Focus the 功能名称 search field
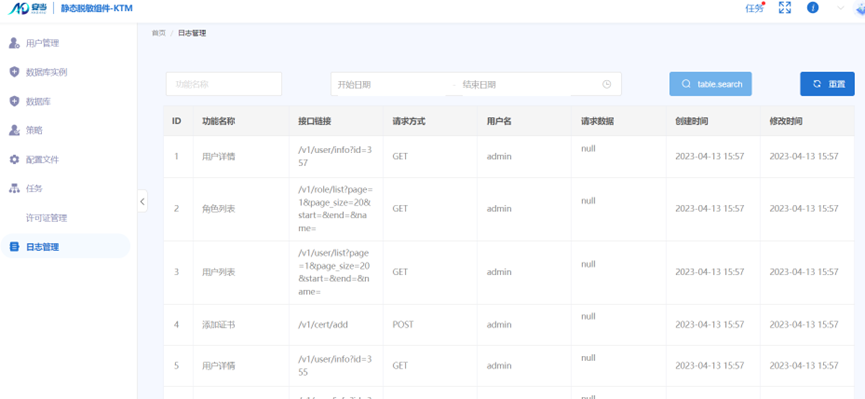The height and width of the screenshot is (399, 865). [x=223, y=84]
